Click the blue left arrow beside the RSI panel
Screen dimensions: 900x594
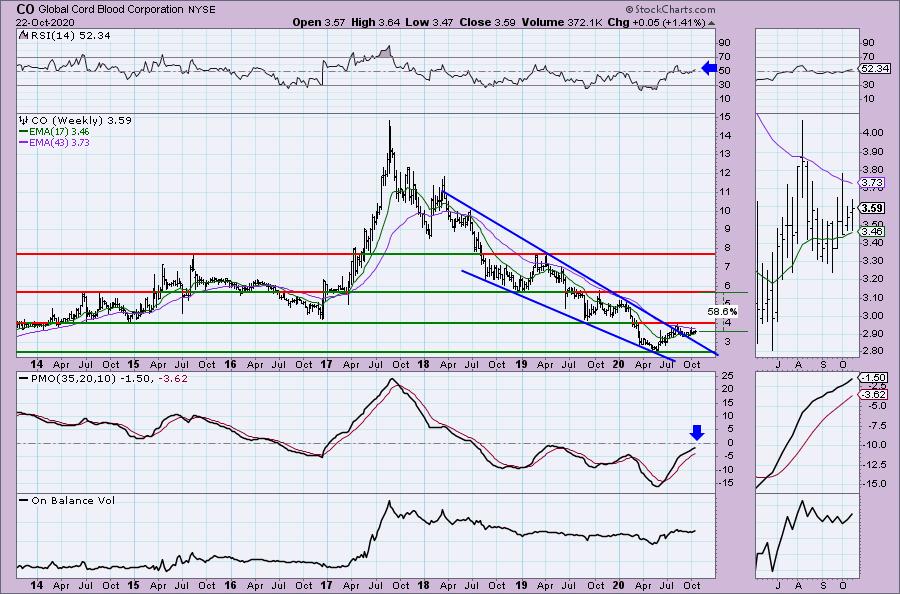point(708,68)
